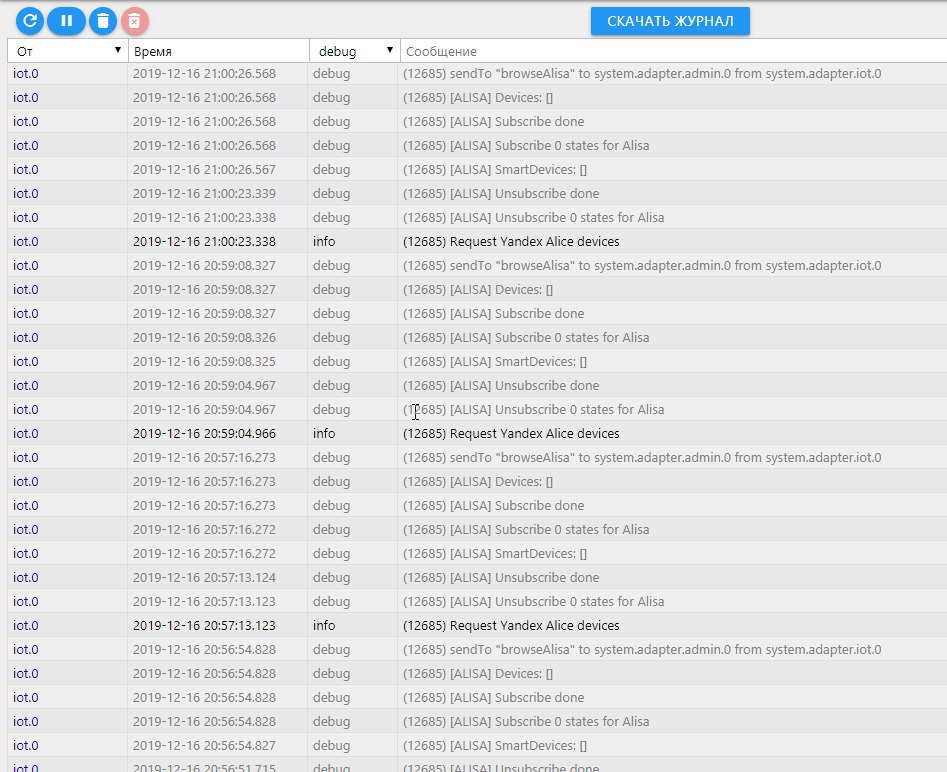Viewport: 947px width, 772px height.
Task: Click timestamp 2019-12-16 20:57:13.123 of info row
Action: pos(204,626)
